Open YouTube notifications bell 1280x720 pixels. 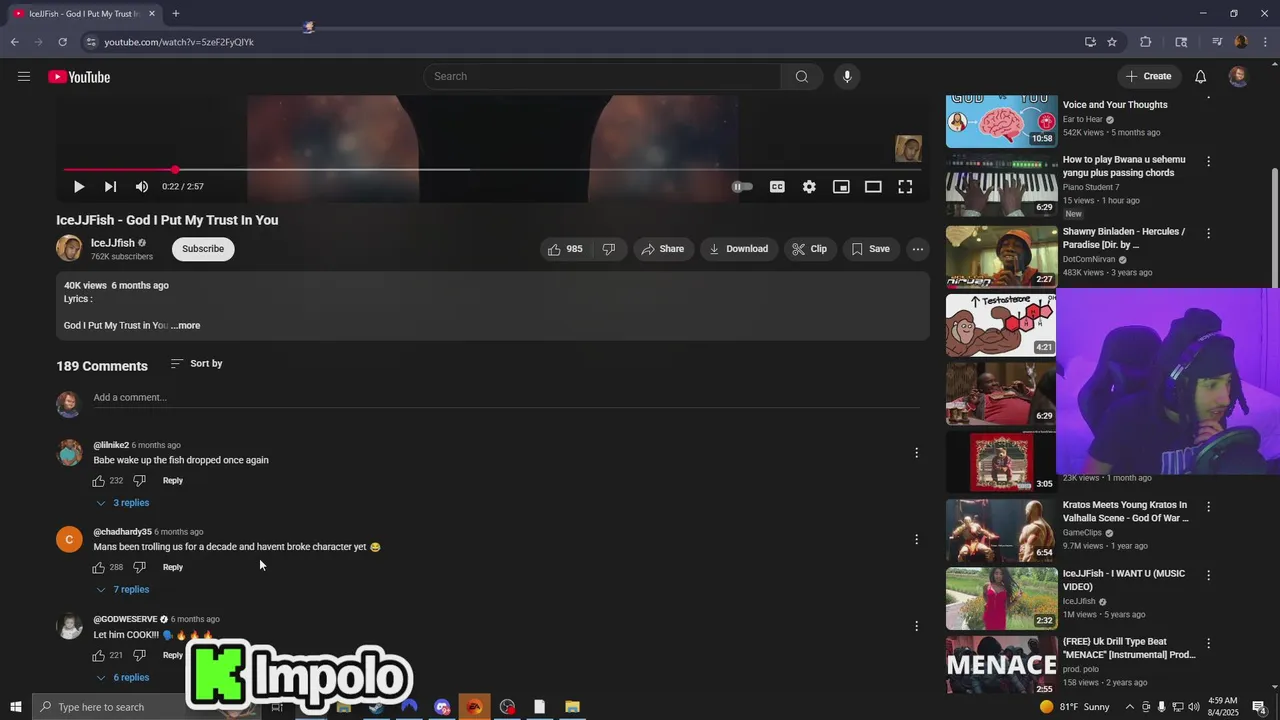[1200, 77]
